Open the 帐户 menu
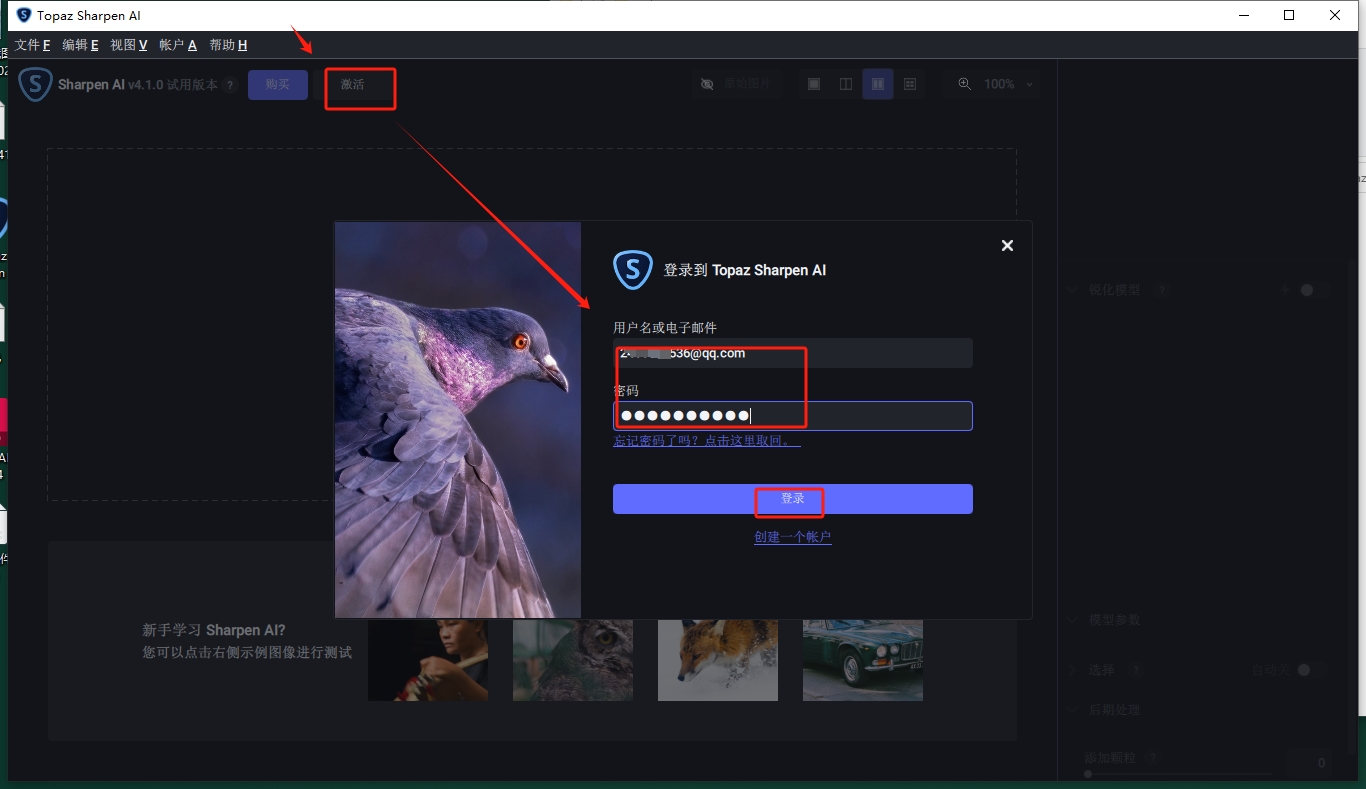This screenshot has height=789, width=1366. click(178, 45)
